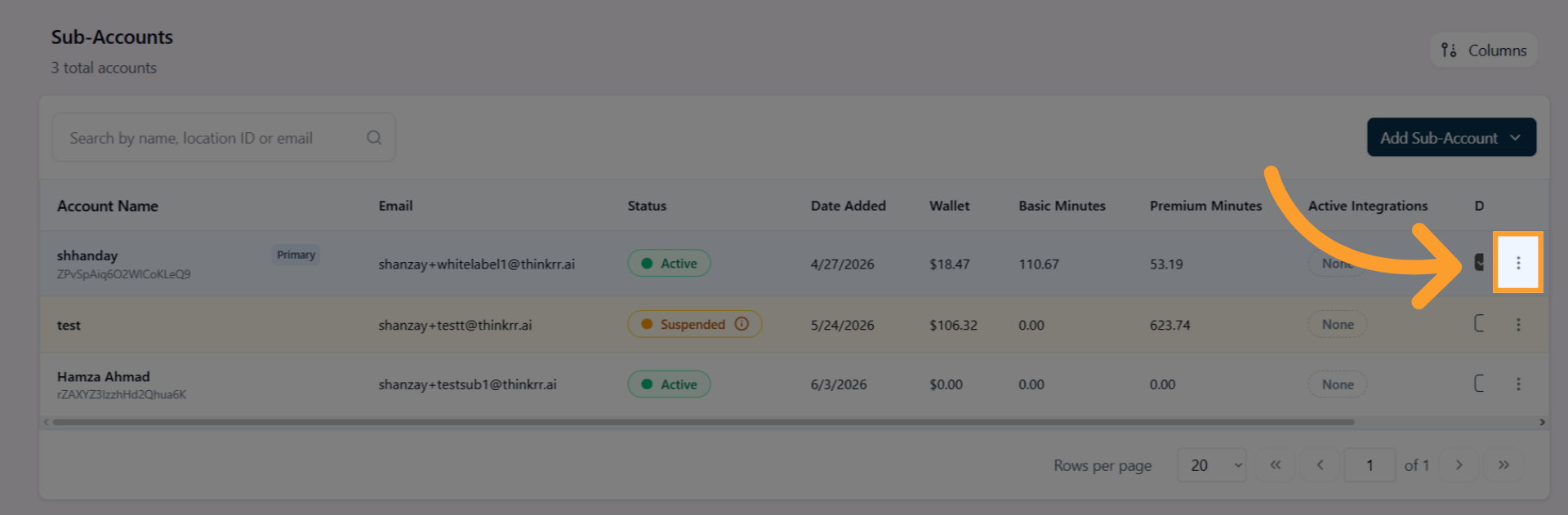
Task: Open the Columns selector
Action: click(1484, 51)
